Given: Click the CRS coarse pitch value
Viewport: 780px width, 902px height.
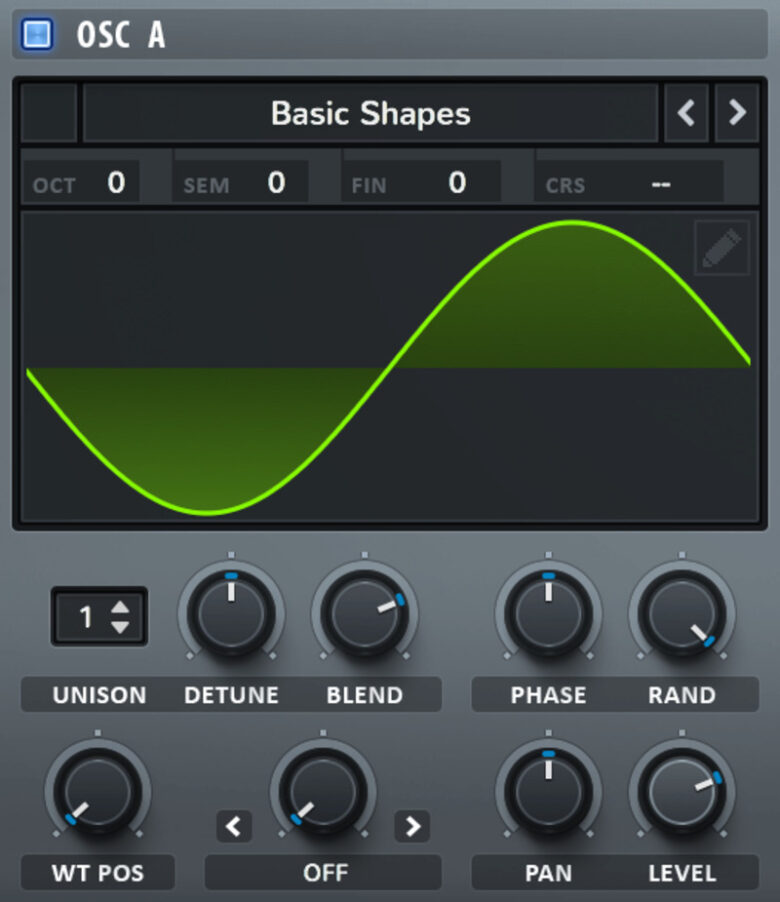Looking at the screenshot, I should pyautogui.click(x=660, y=184).
